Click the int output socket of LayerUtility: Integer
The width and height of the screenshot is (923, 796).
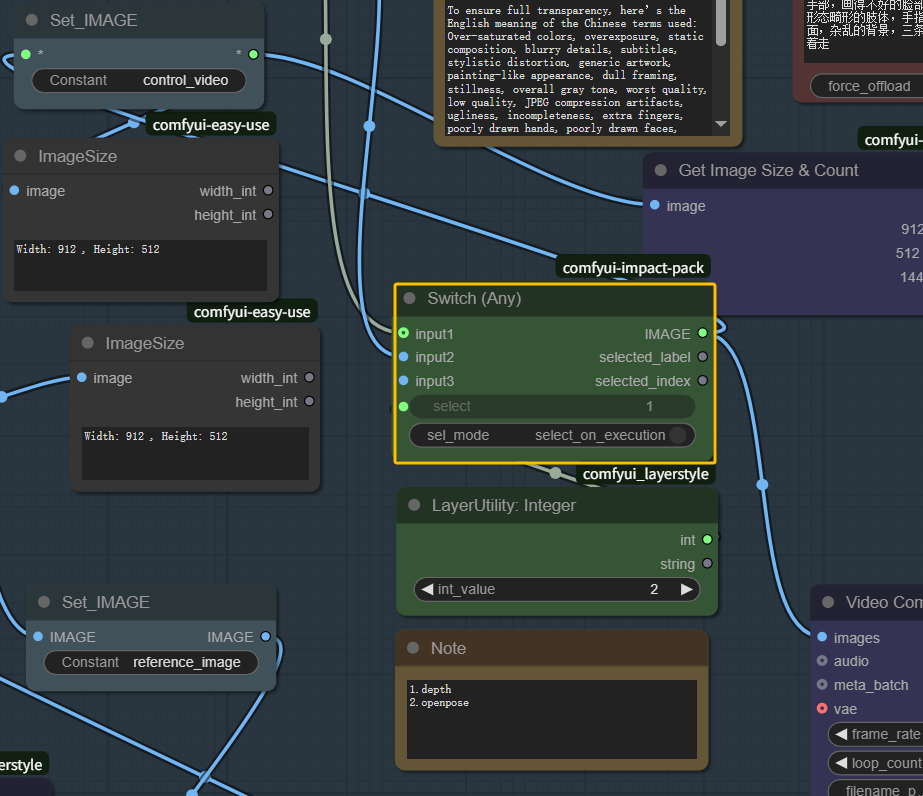(707, 539)
